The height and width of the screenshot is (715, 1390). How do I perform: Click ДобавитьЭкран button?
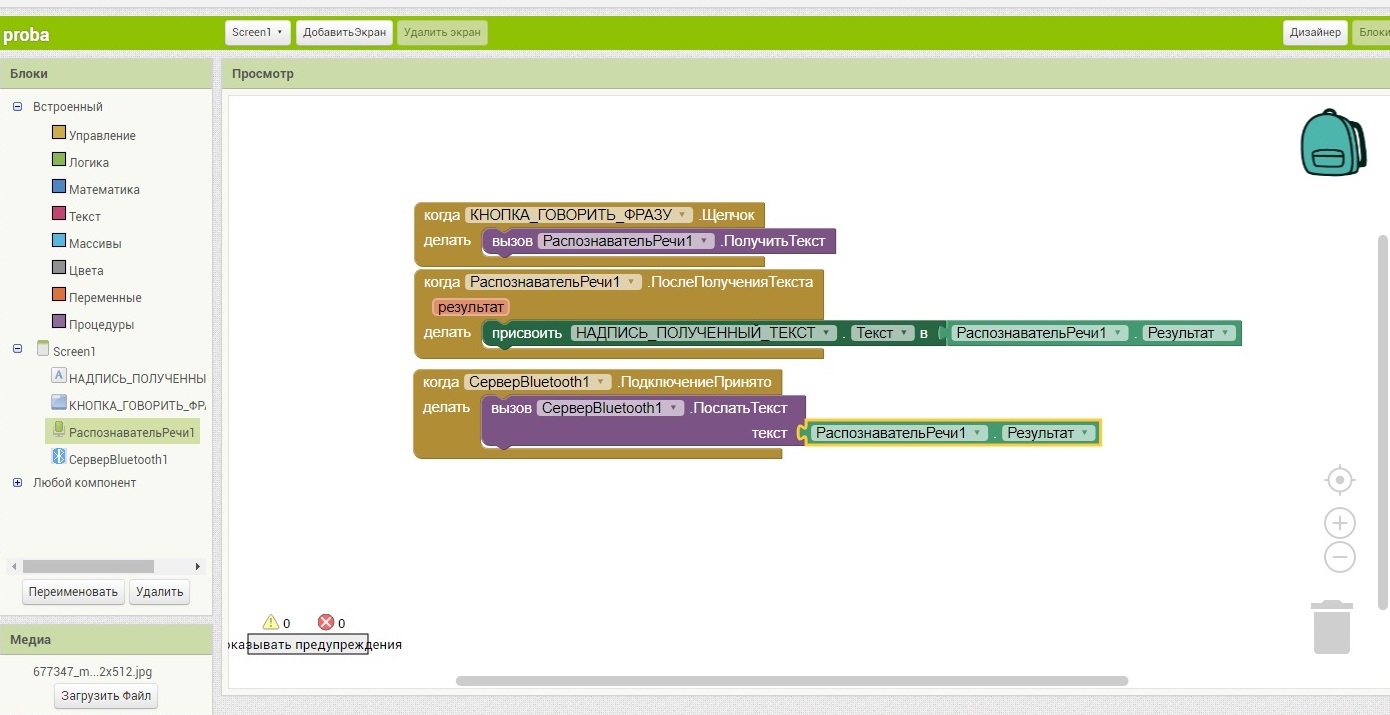[344, 32]
